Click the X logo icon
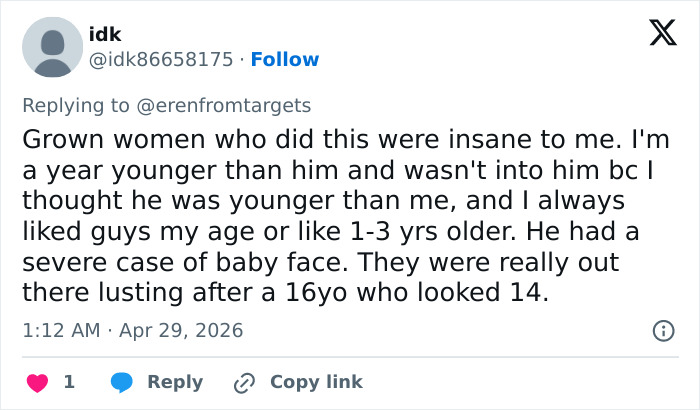The image size is (700, 410). pos(662,35)
